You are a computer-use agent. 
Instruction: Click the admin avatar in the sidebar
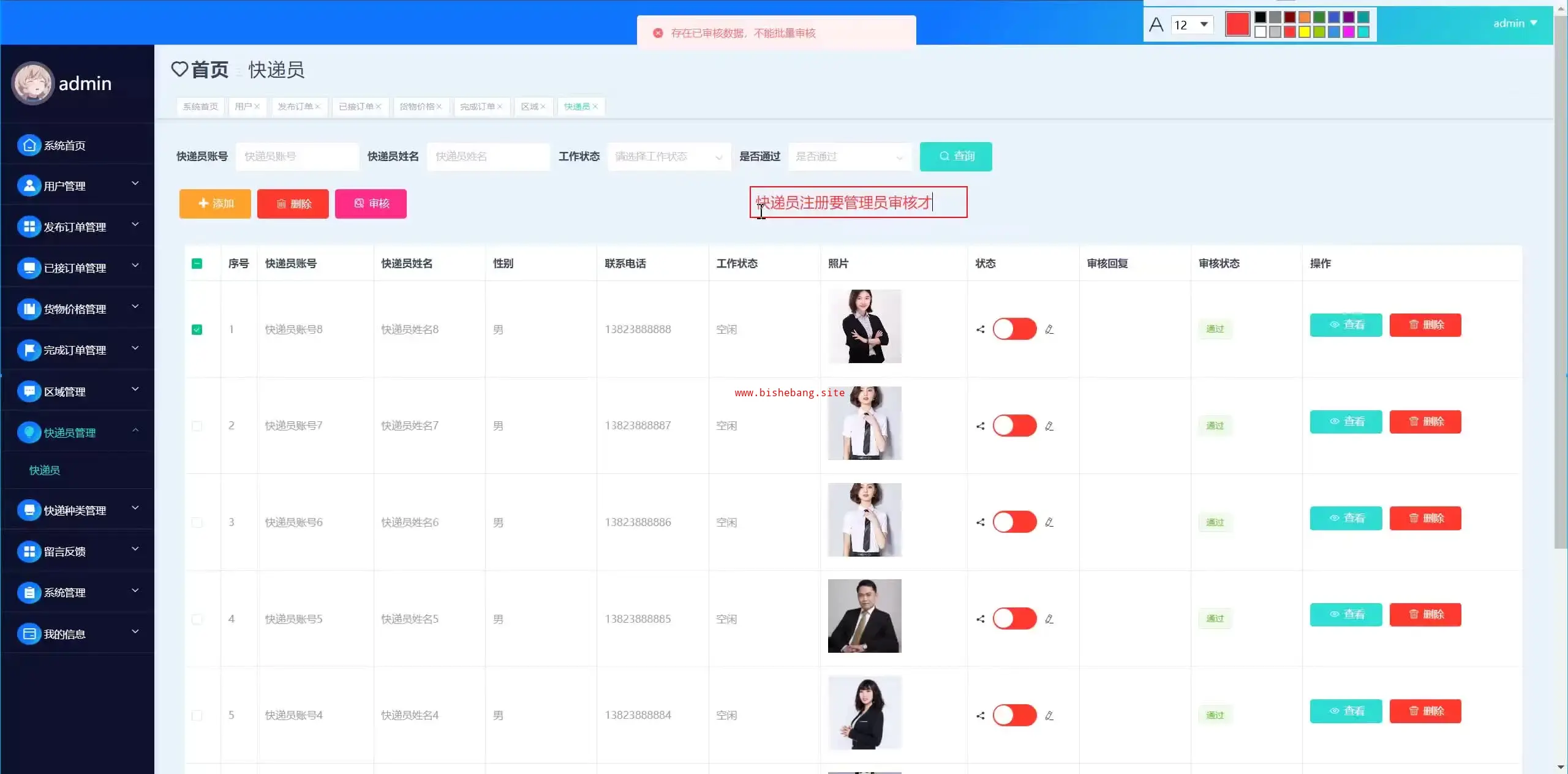[33, 83]
